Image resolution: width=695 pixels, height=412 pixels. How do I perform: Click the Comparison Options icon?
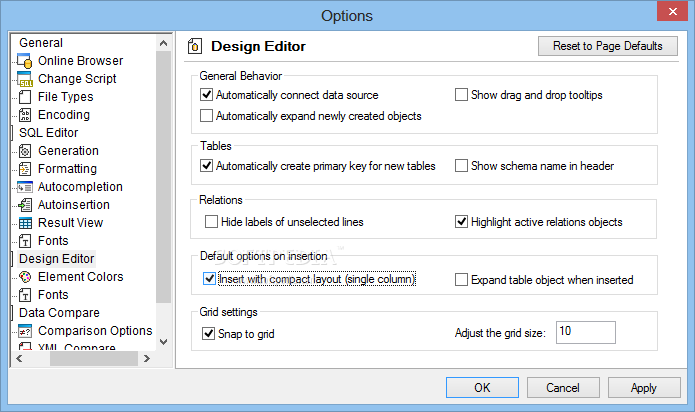pos(25,331)
